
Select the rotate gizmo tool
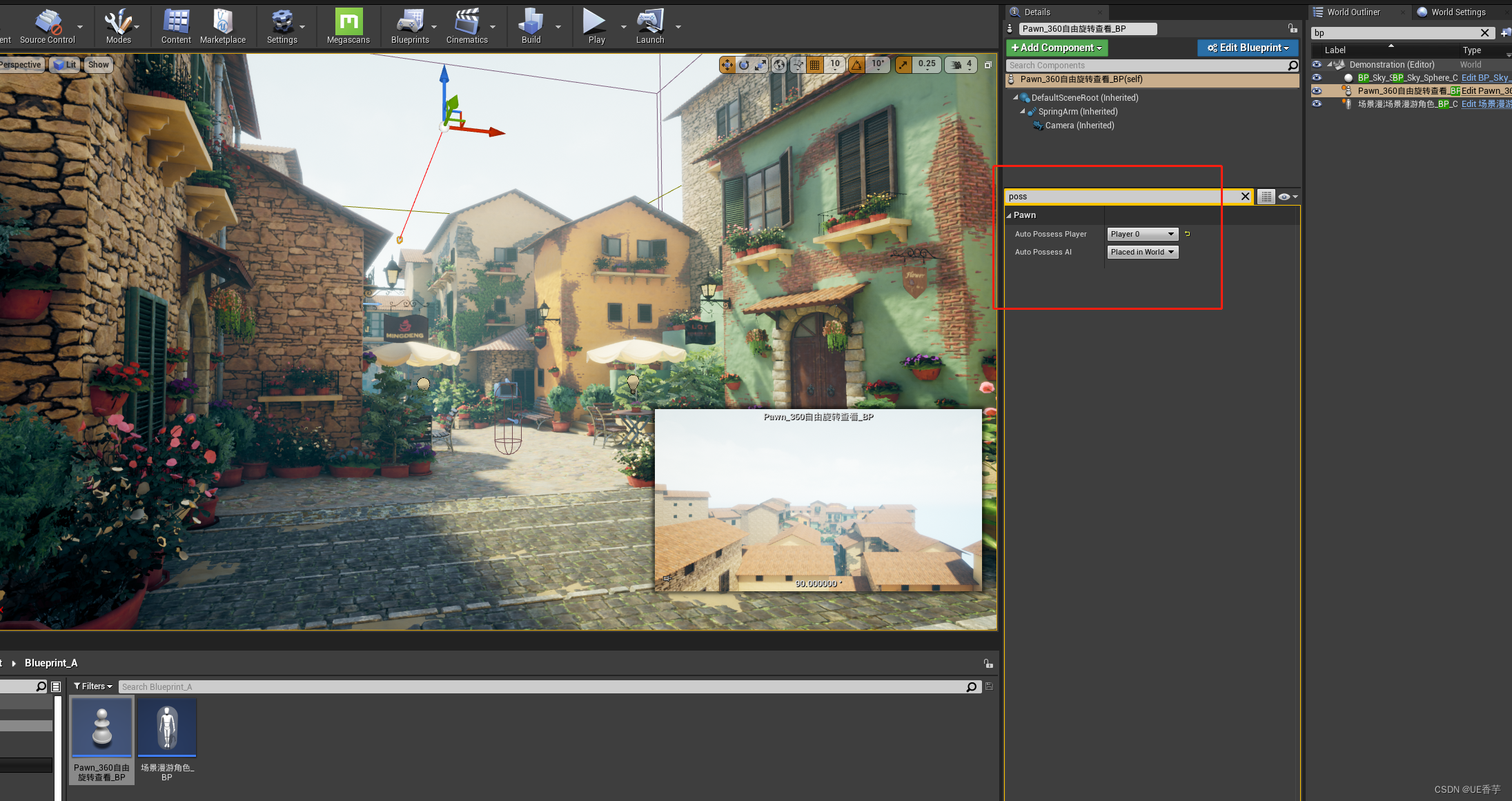click(x=744, y=65)
